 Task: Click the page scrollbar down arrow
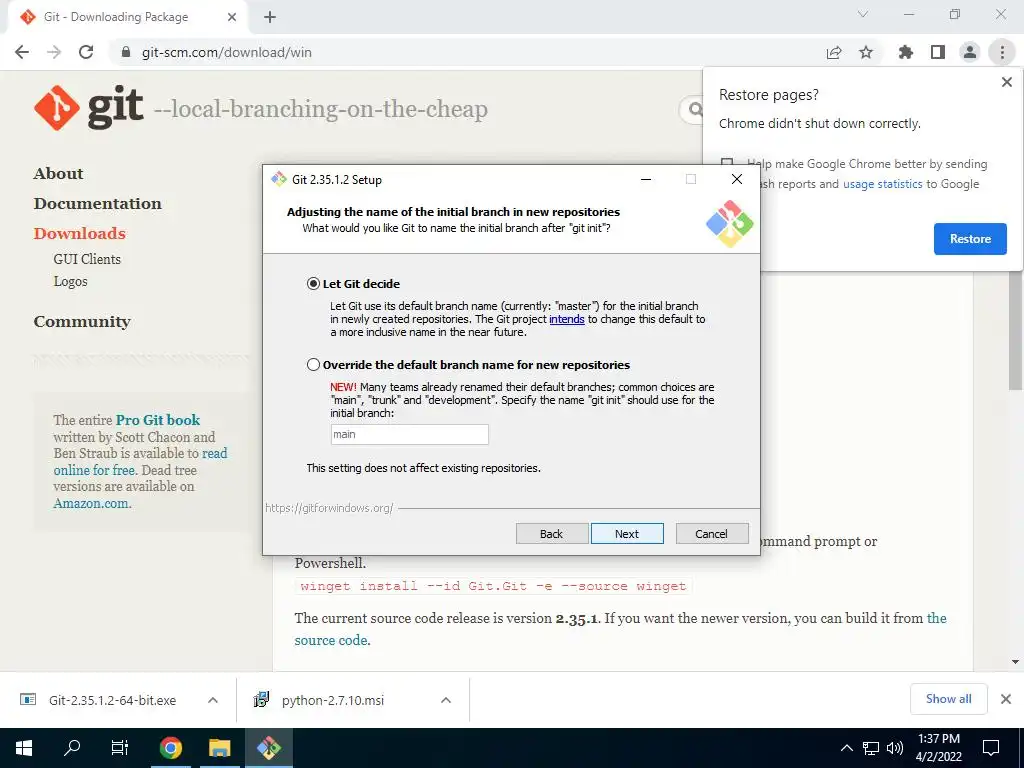point(1016,662)
